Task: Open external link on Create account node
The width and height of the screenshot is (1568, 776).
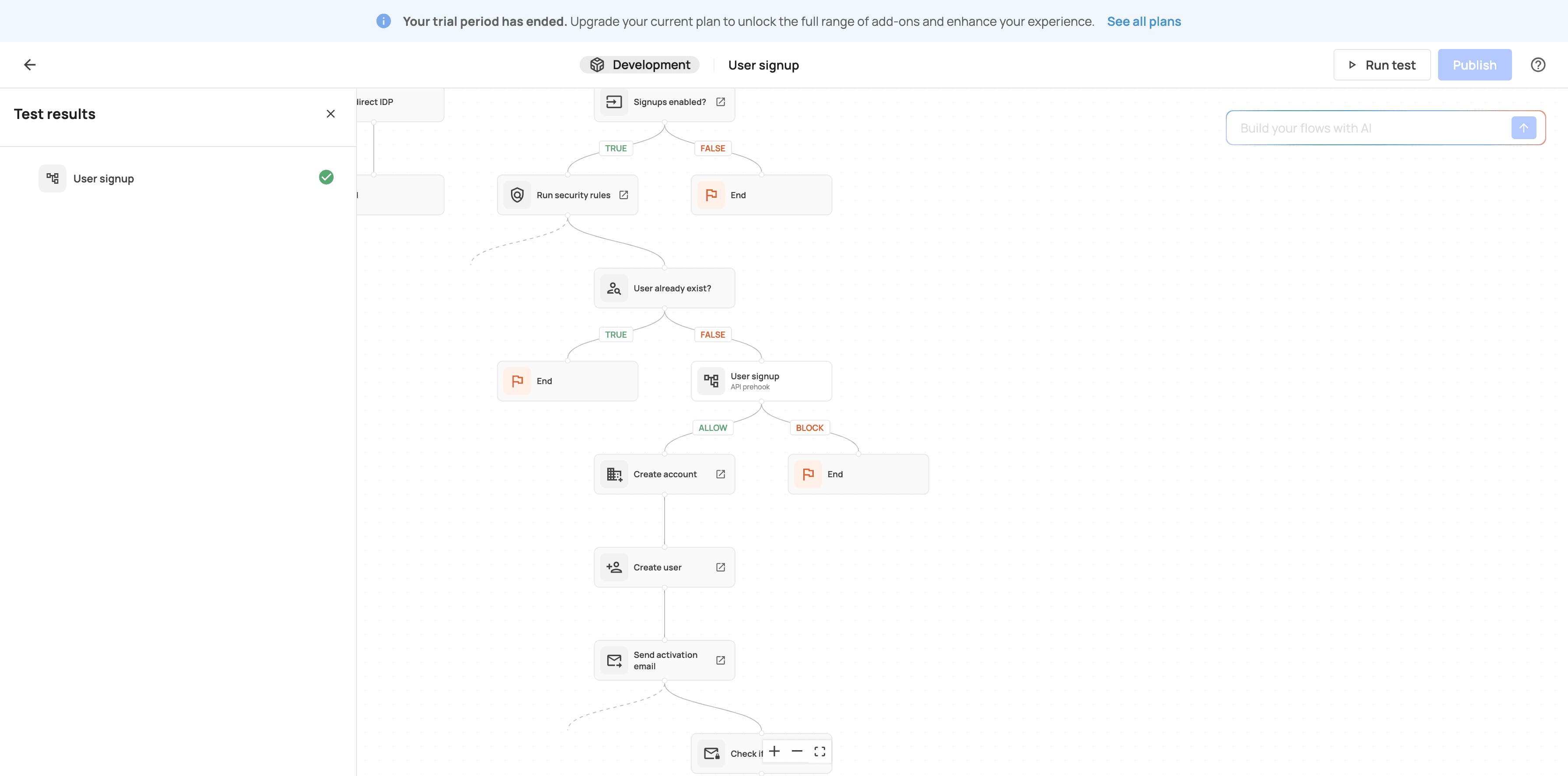Action: (x=720, y=474)
